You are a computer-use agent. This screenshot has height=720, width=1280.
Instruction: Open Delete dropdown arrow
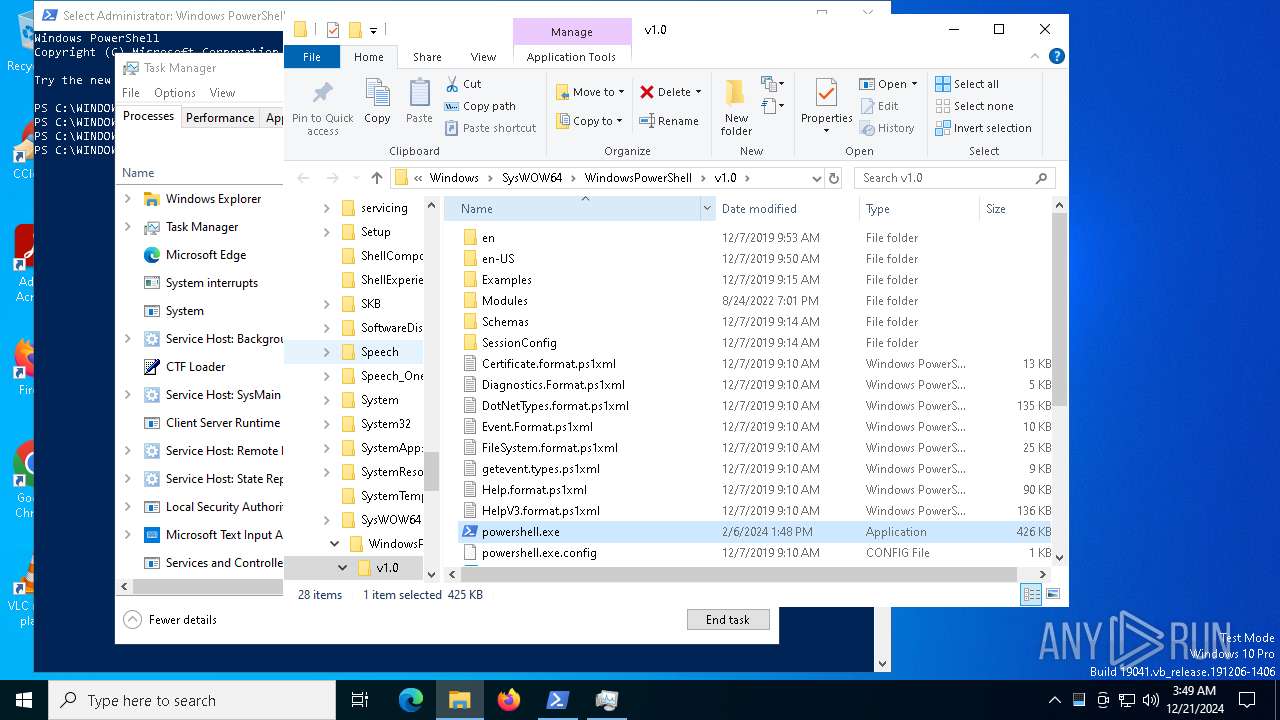click(x=698, y=92)
